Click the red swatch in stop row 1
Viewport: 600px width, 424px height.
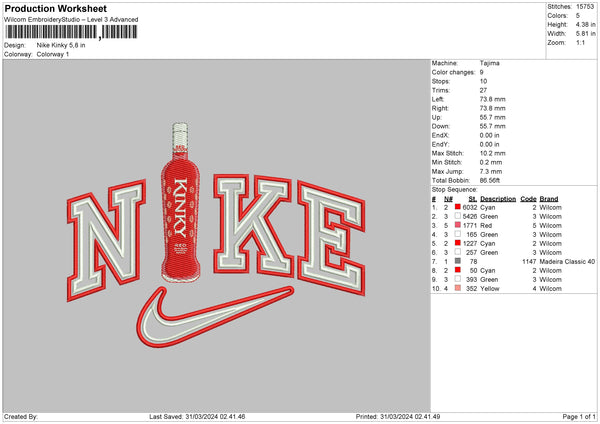[458, 207]
